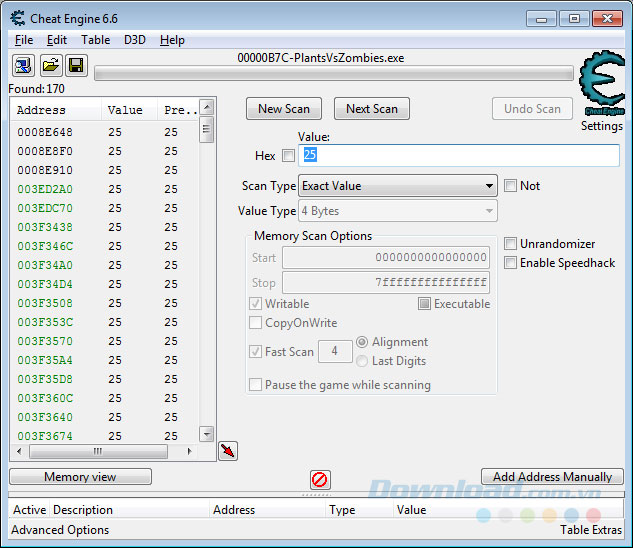
Task: Click the red circle clear list icon
Action: point(320,479)
